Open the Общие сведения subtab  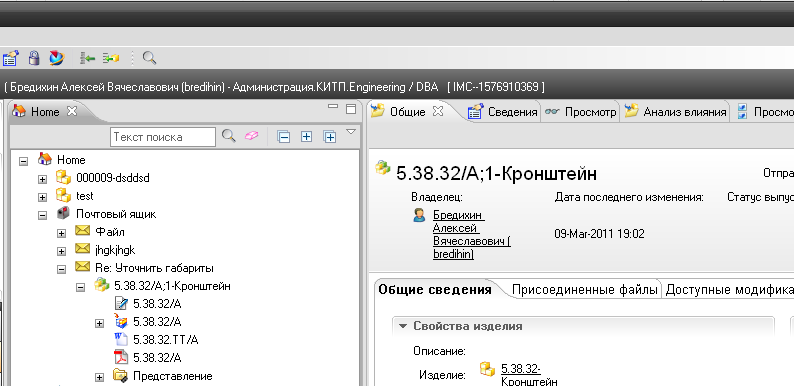click(x=435, y=290)
